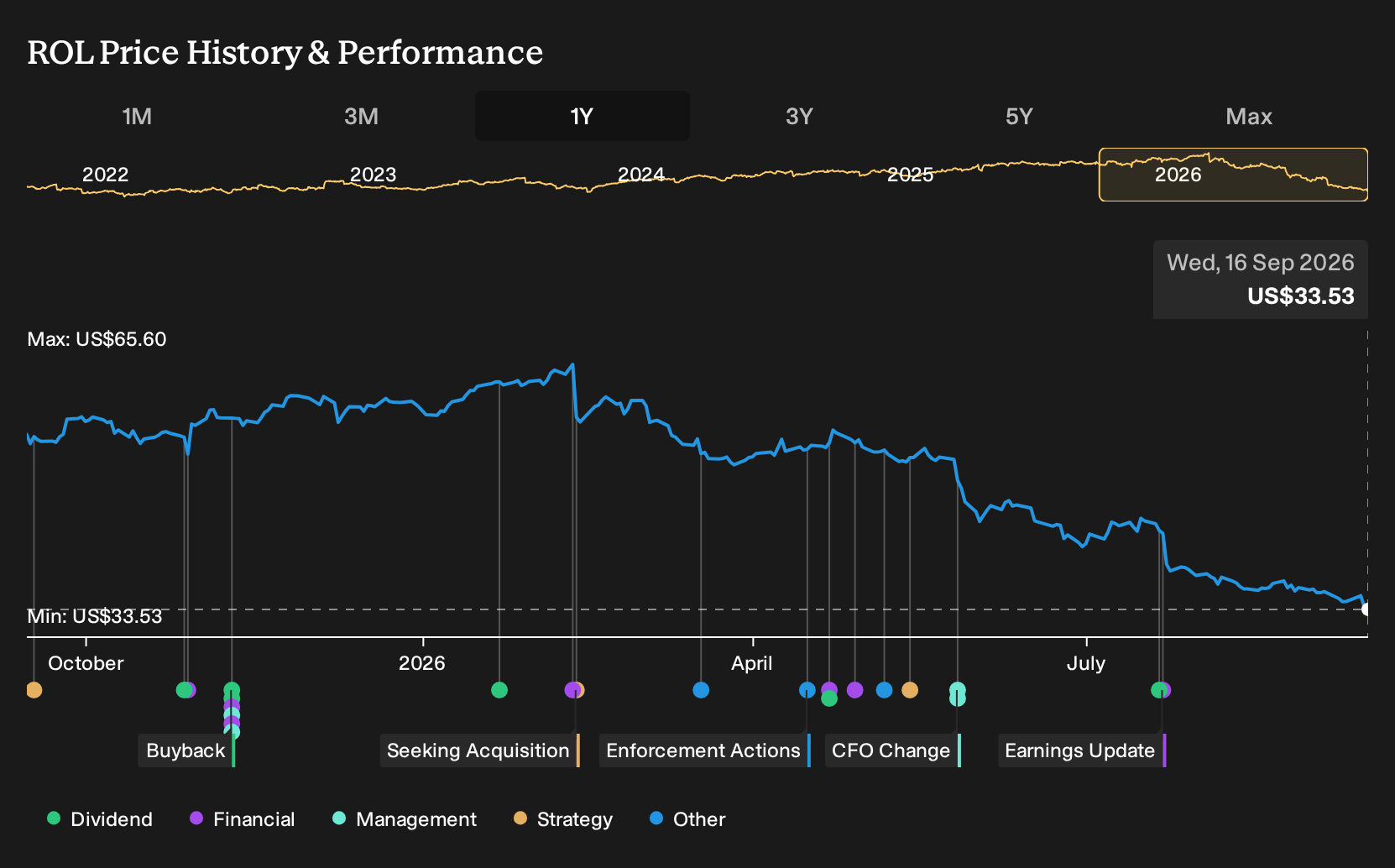
Task: Select the Max time range
Action: (1249, 117)
